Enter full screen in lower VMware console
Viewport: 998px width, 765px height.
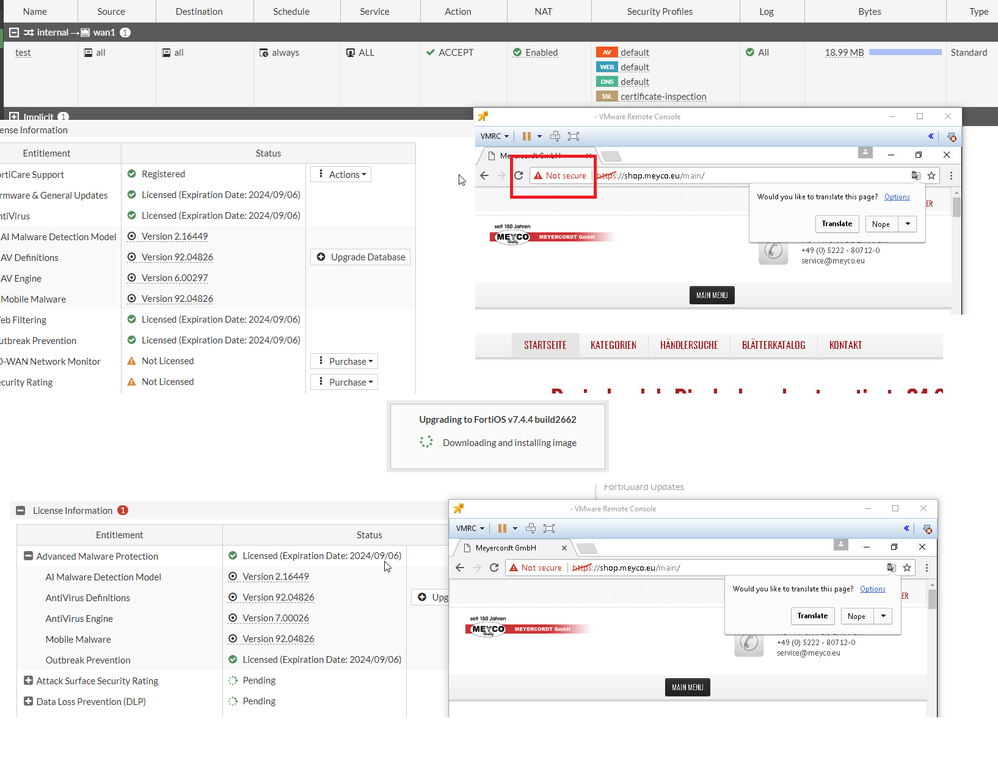point(549,528)
